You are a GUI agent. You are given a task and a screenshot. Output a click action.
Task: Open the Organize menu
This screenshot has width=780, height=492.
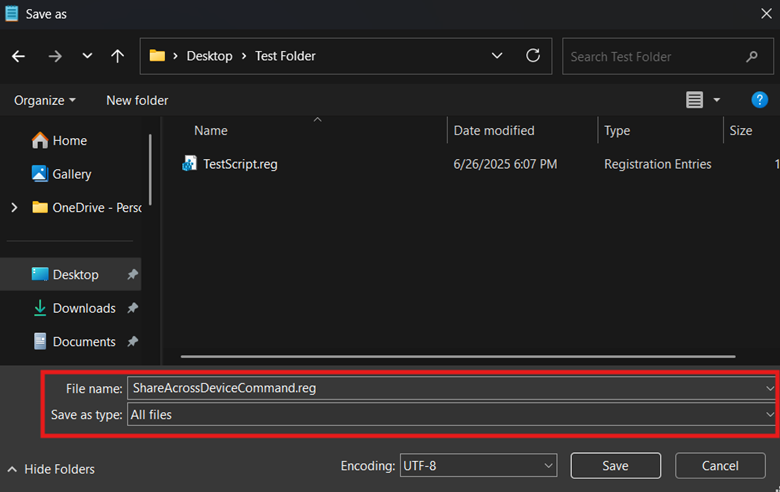(45, 100)
